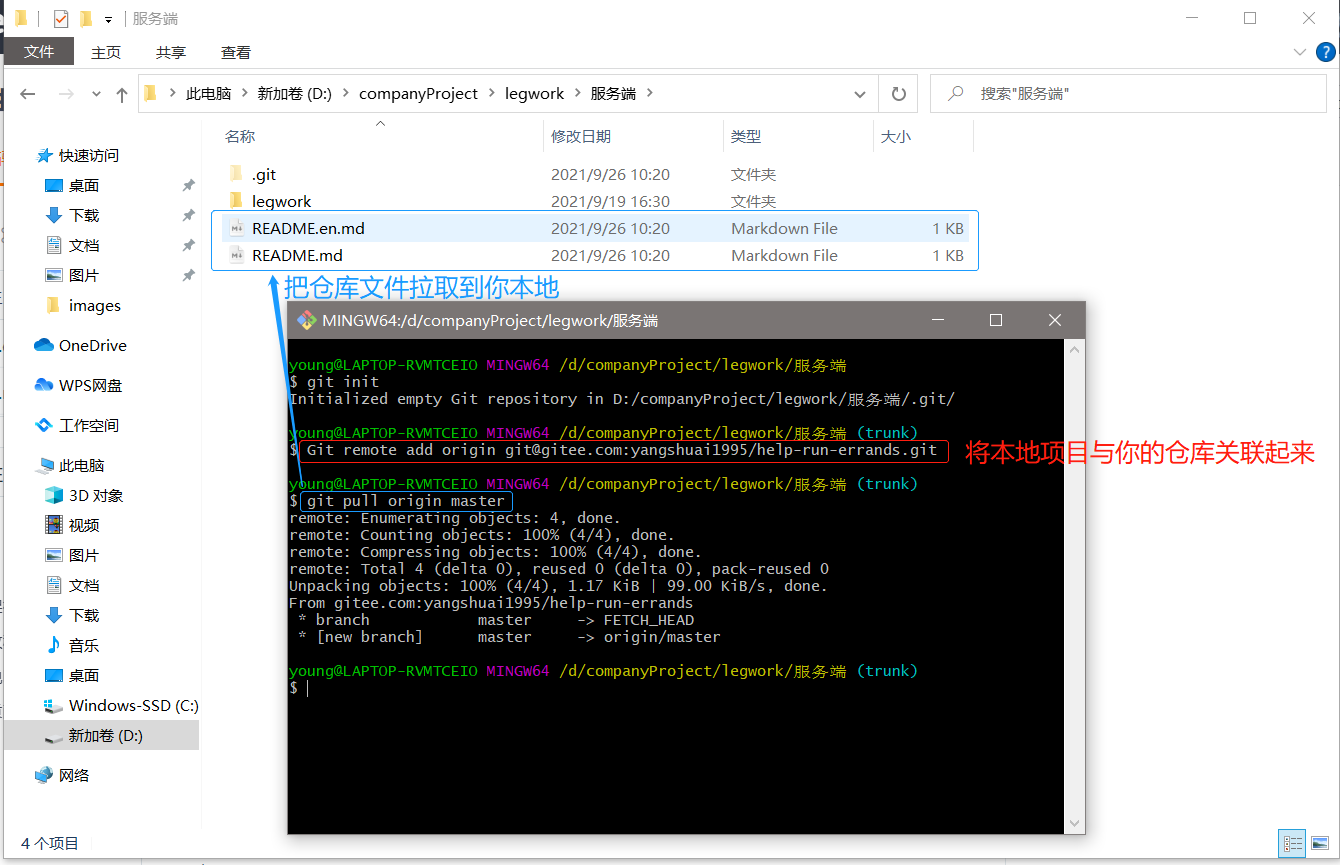
Task: Maximize the MINGW64 terminal window
Action: 995,320
